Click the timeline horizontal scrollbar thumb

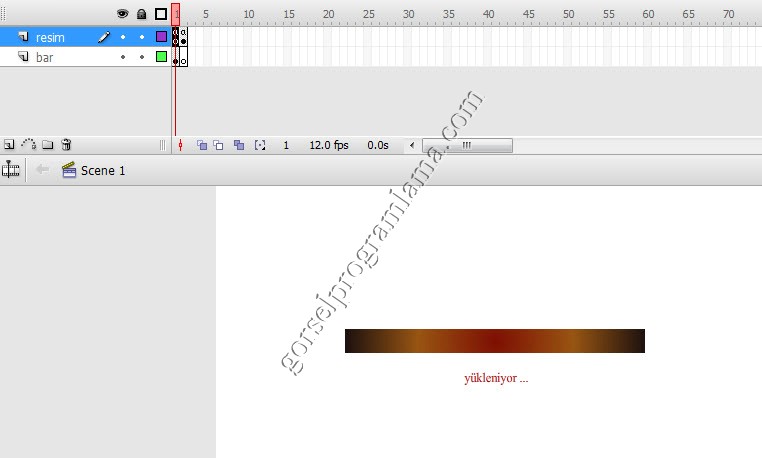[x=466, y=145]
